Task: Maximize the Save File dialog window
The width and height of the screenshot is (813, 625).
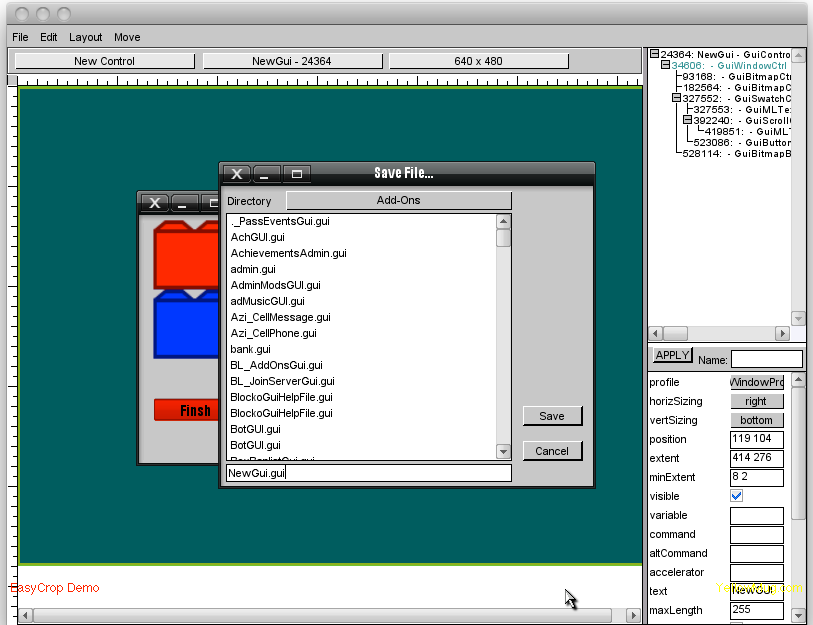Action: click(x=297, y=174)
